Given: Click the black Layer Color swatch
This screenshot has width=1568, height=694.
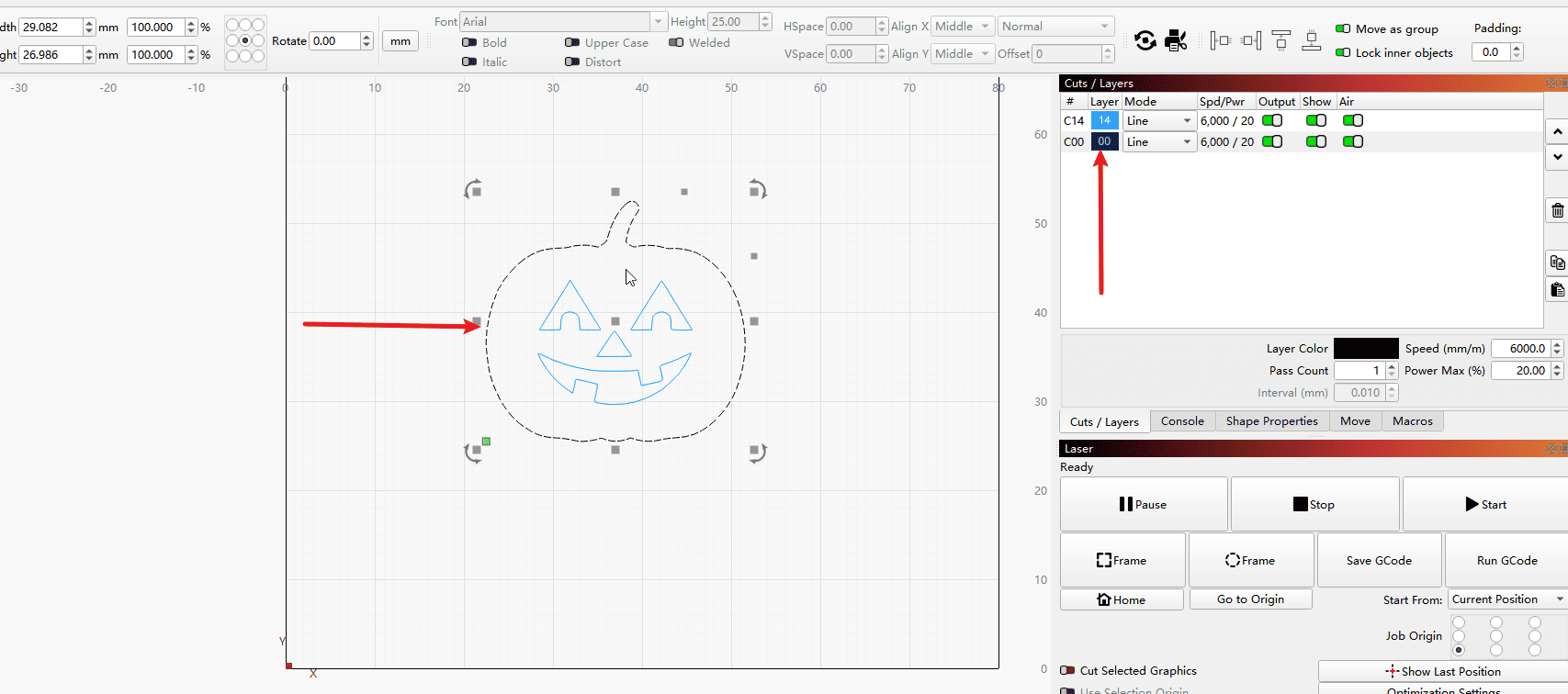Looking at the screenshot, I should pos(1366,349).
